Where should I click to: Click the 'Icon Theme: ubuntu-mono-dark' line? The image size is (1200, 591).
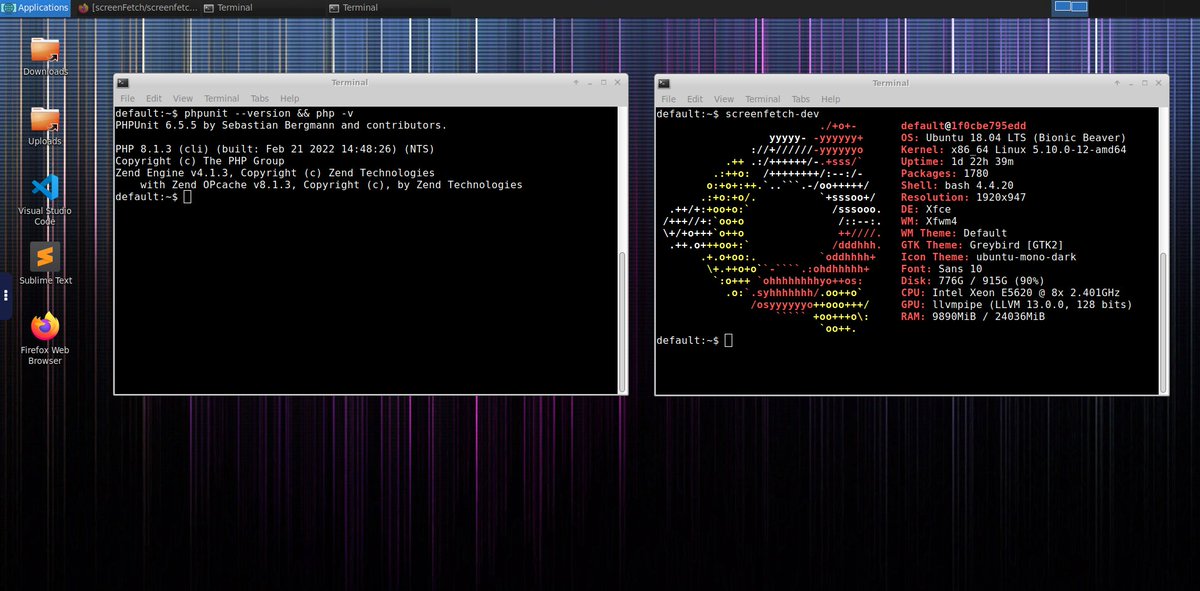click(x=987, y=257)
